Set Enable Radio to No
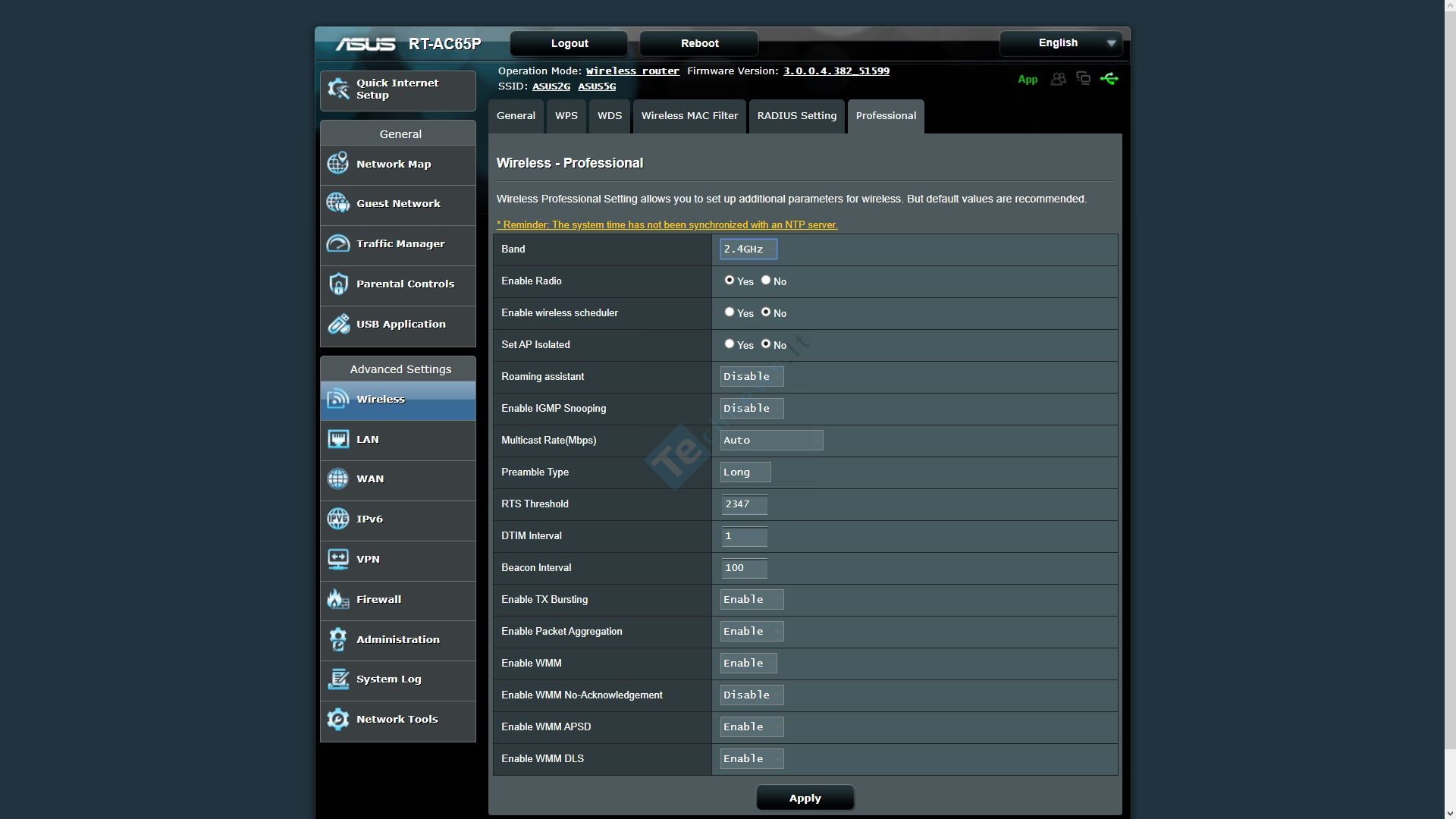Image resolution: width=1456 pixels, height=819 pixels. 766,281
